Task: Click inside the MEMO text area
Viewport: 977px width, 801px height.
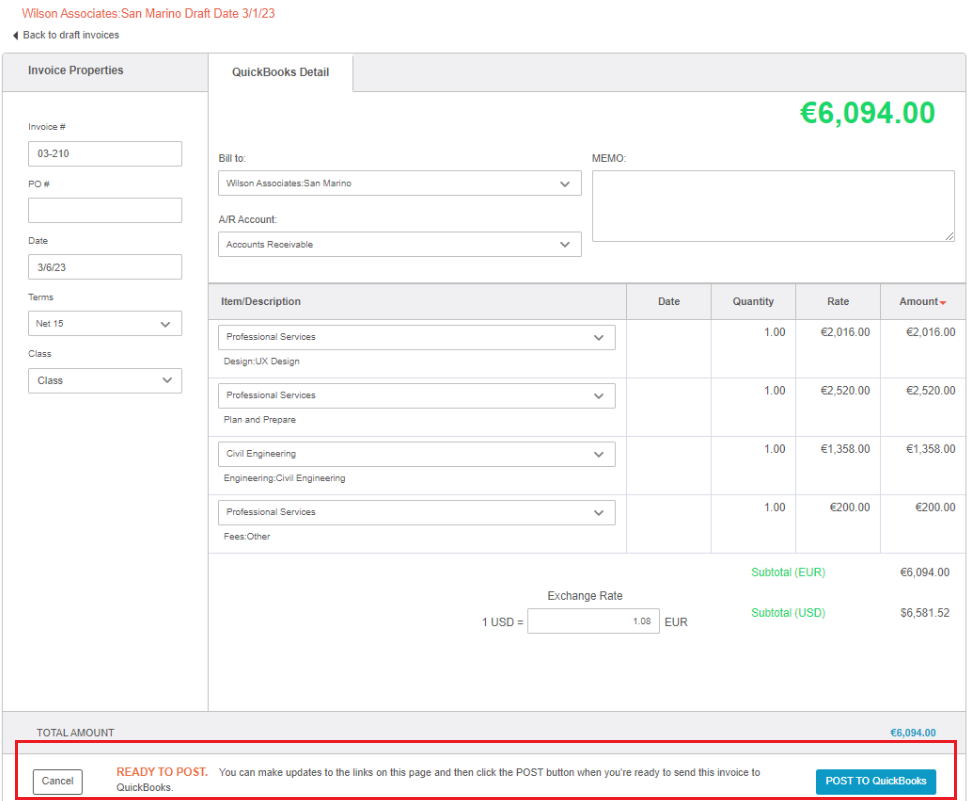Action: [x=773, y=206]
